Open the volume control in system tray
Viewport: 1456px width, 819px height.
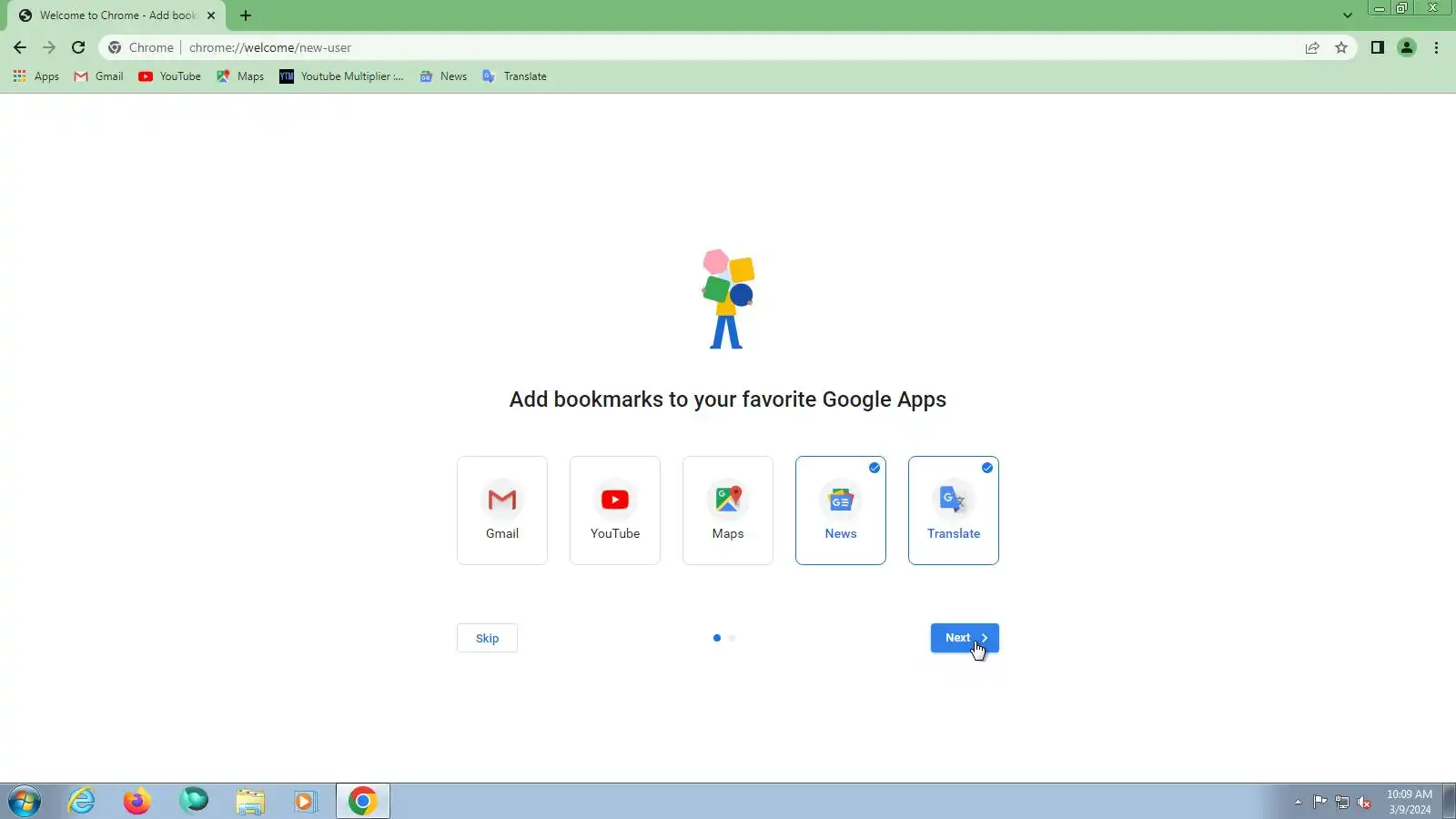1364,802
